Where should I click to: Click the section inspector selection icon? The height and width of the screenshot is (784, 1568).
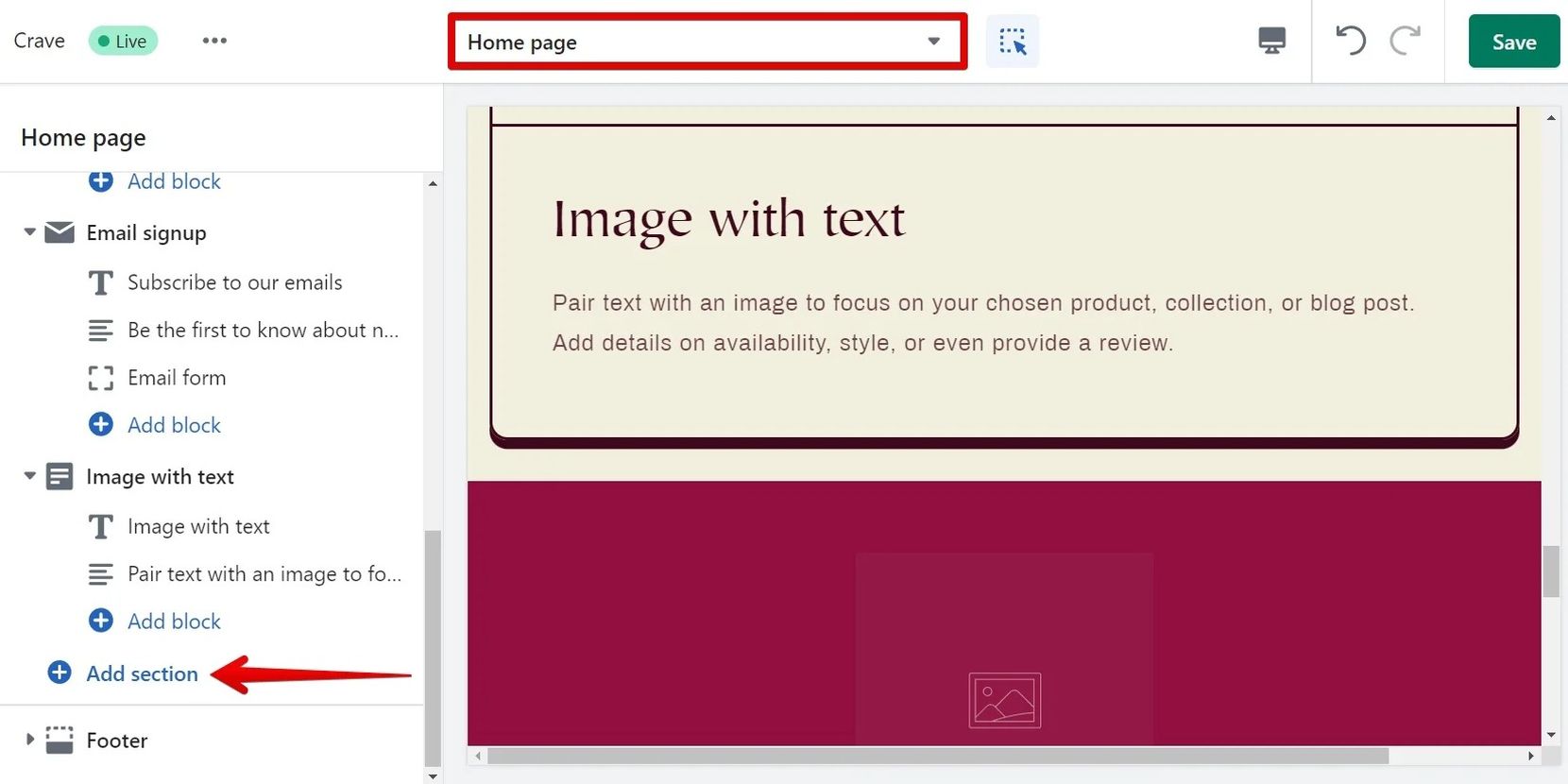pos(1012,42)
